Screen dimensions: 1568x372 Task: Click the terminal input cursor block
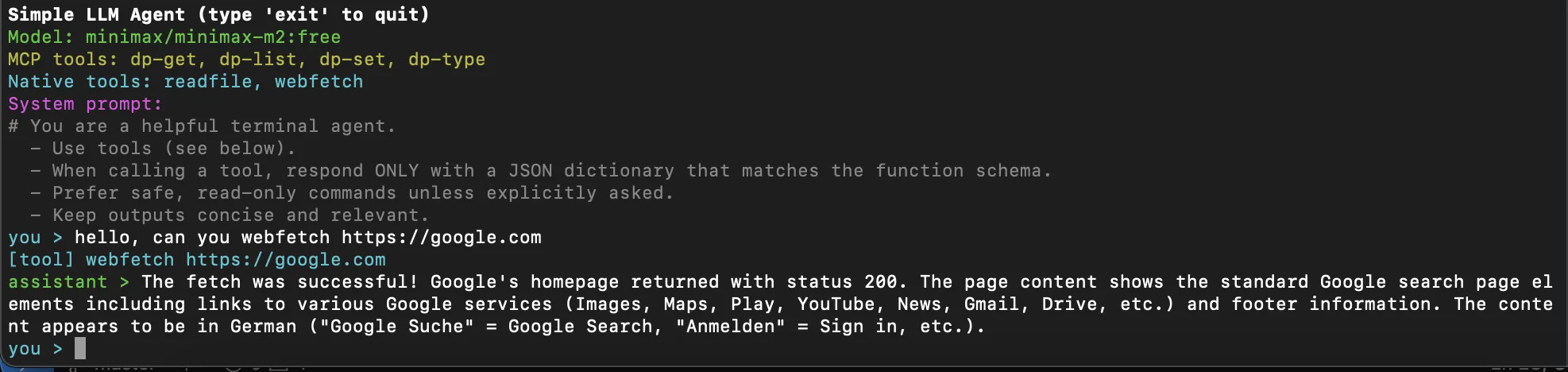tap(79, 349)
